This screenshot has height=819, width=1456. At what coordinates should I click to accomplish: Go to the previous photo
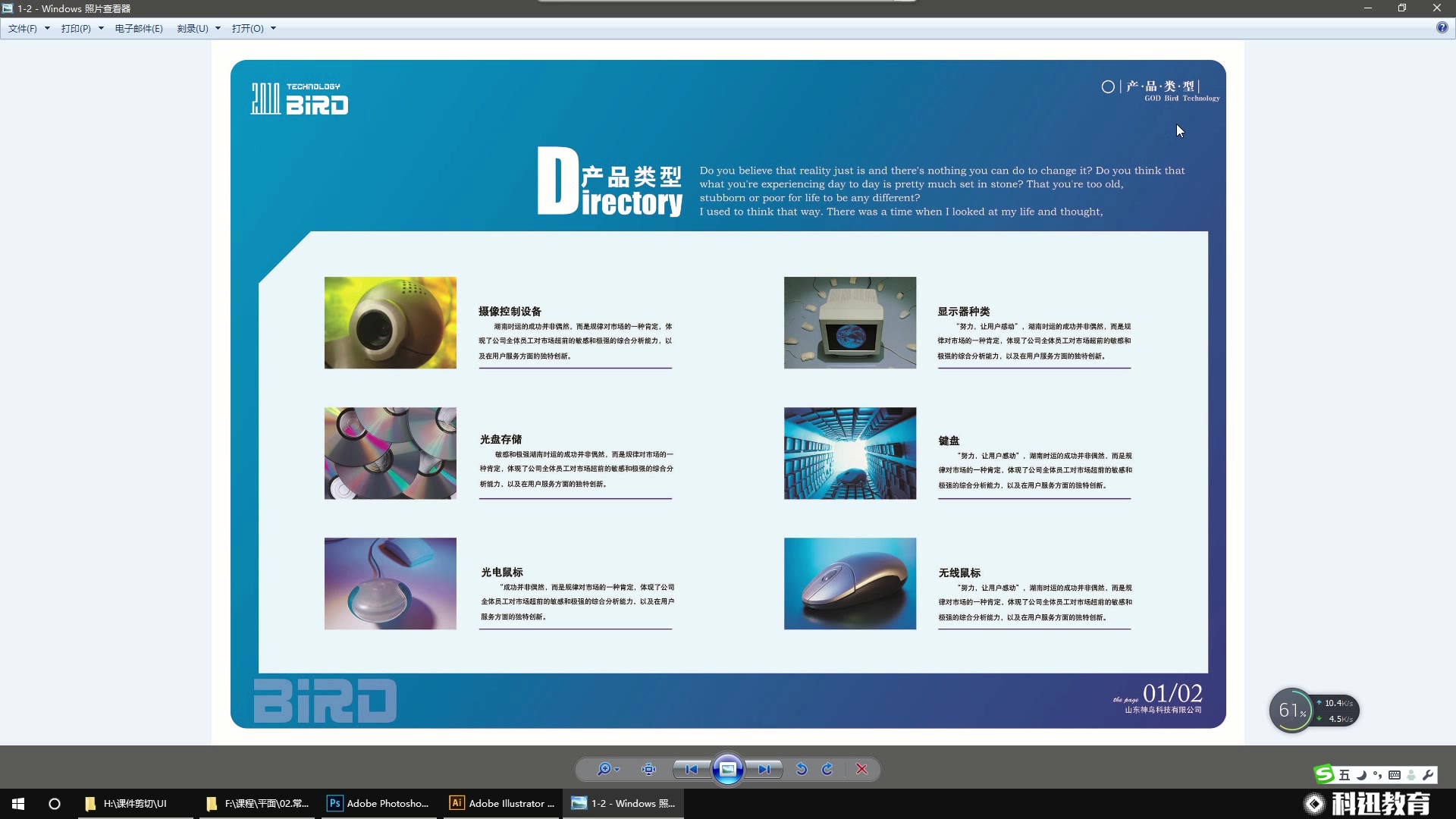click(691, 769)
